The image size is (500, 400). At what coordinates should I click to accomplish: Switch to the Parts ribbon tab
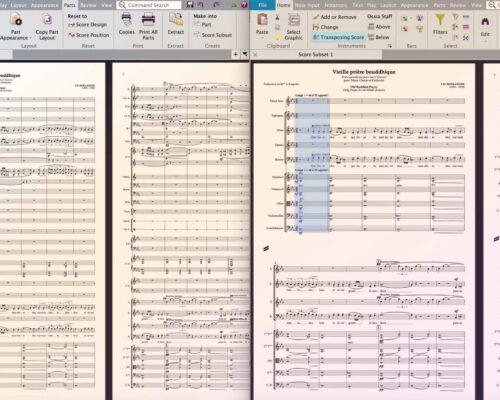(70, 5)
